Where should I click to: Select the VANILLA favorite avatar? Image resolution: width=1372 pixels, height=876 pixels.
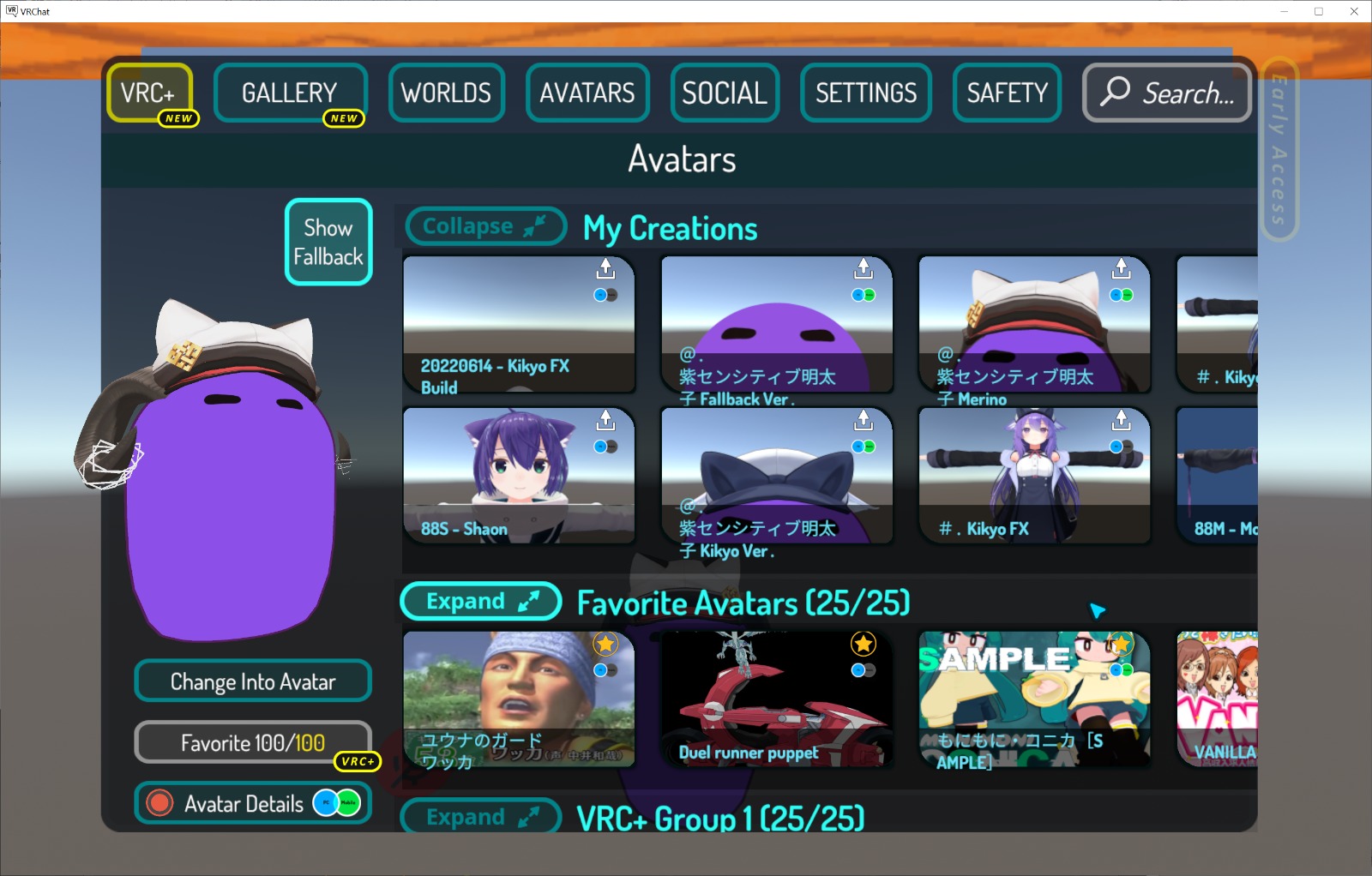pos(1217,699)
